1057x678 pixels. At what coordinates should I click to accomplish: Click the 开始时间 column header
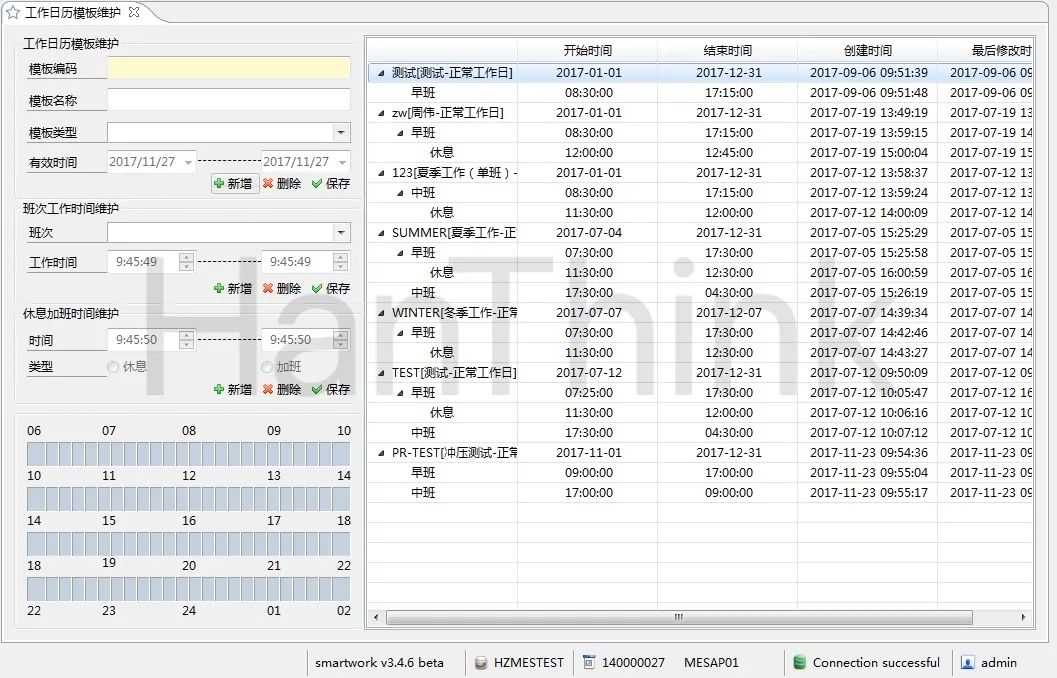tap(587, 50)
